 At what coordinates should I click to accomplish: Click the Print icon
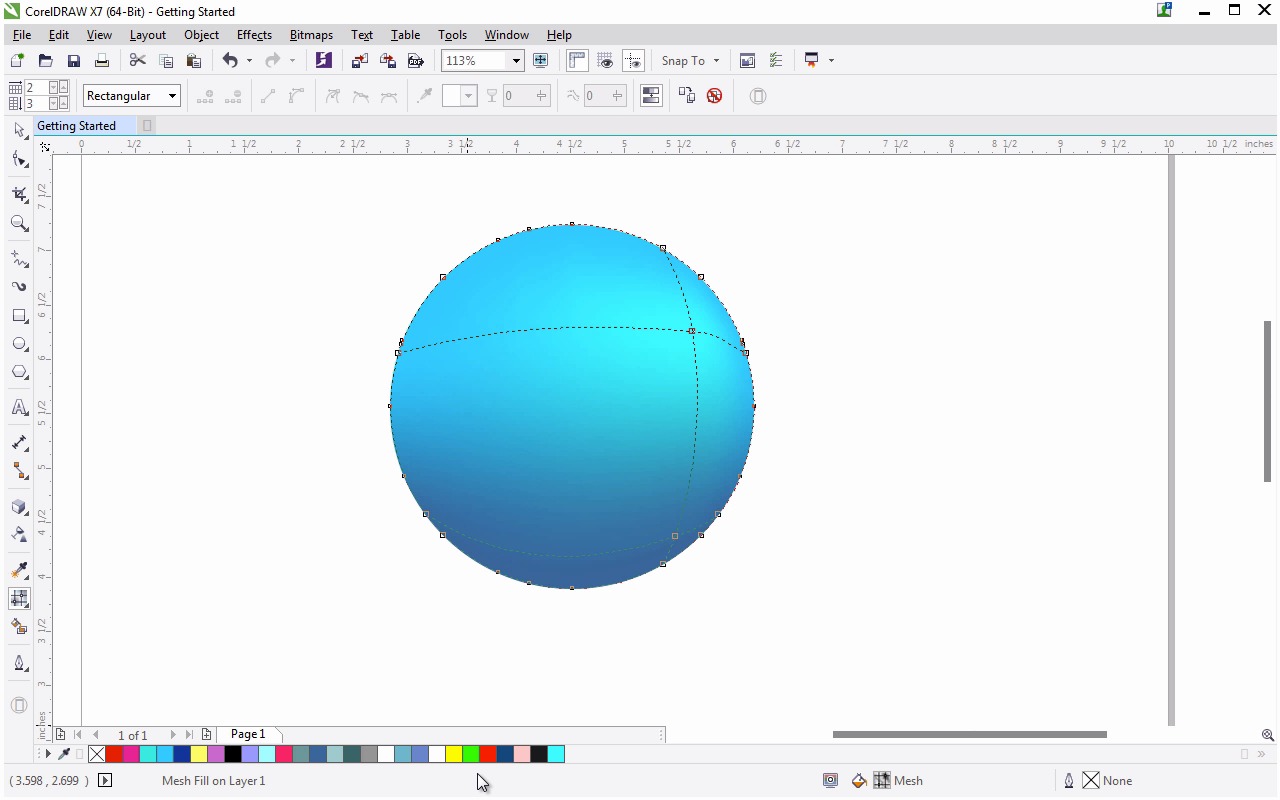pos(101,61)
